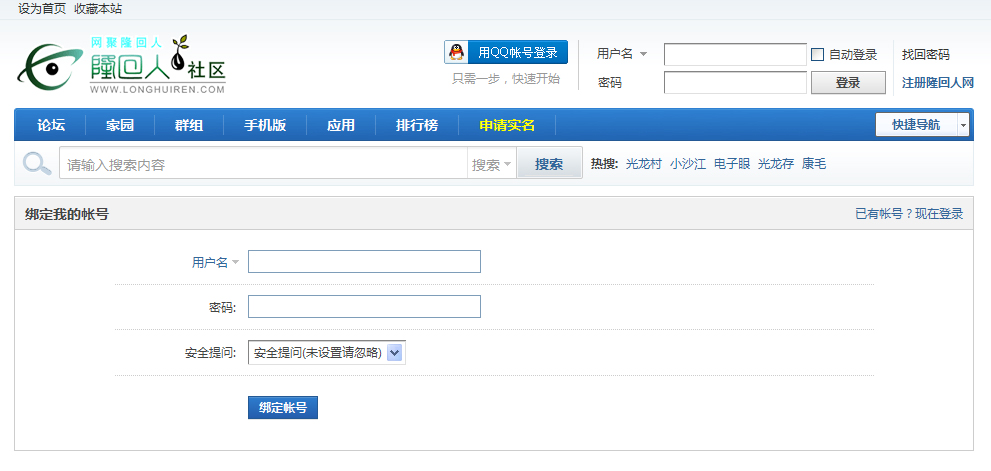Open the header 用户名 login-type dropdown
The width and height of the screenshot is (991, 471).
[x=622, y=54]
